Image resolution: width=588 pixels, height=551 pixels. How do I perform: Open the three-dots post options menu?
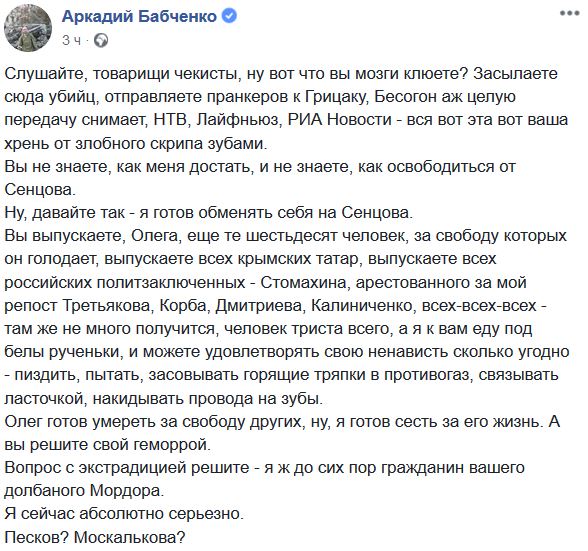[x=569, y=14]
